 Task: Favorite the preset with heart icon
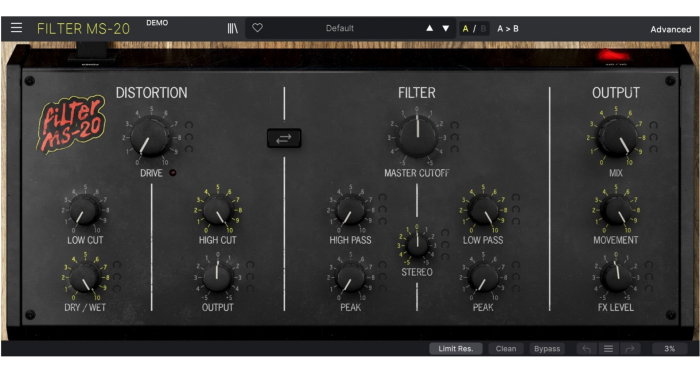tap(257, 28)
